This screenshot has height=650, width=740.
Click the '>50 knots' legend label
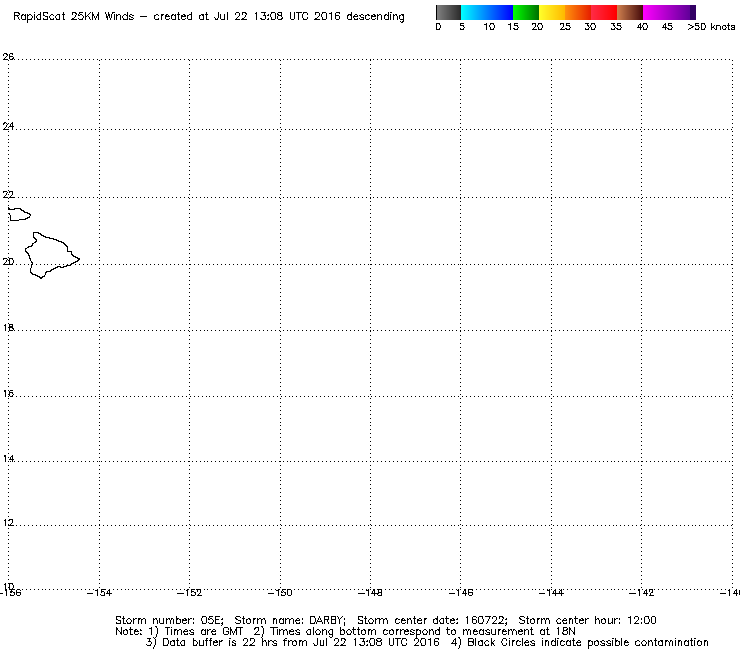pyautogui.click(x=711, y=27)
